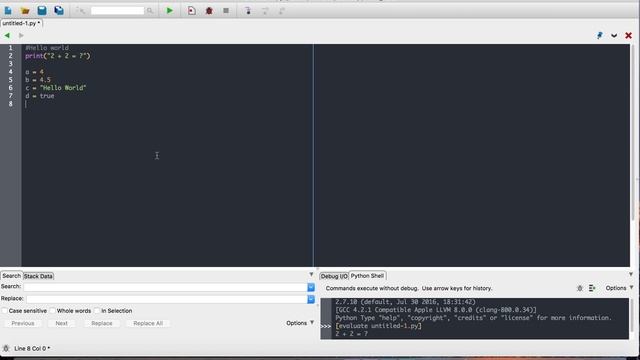Click the magnifier icon next to toolbar search
The height and width of the screenshot is (360, 640).
coord(150,11)
